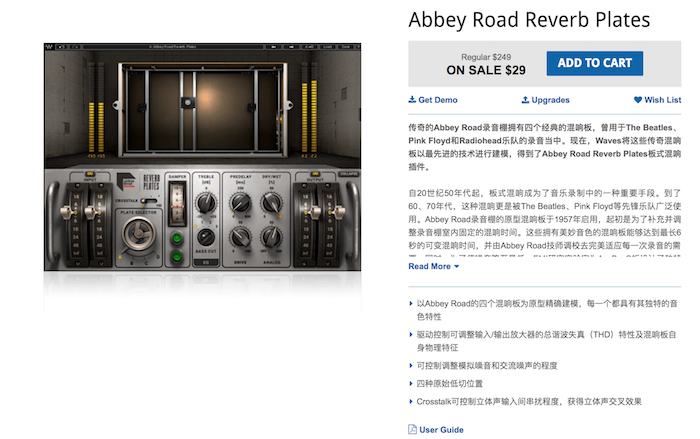Image resolution: width=700 pixels, height=439 pixels.
Task: Click the paragraph mentioning Pink Floyd和Radiohead
Action: point(545,147)
